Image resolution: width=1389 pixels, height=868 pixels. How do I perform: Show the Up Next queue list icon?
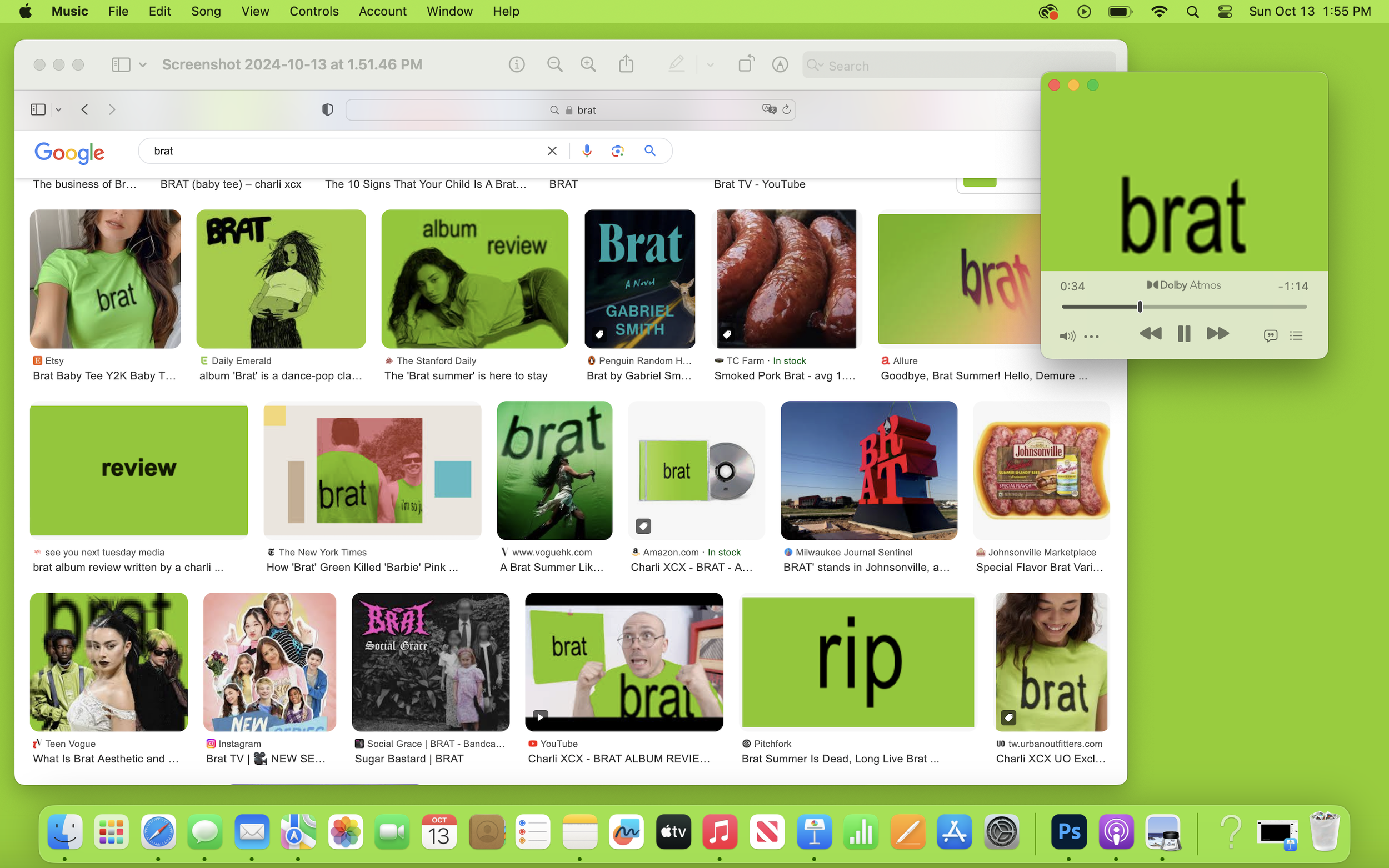(x=1296, y=336)
